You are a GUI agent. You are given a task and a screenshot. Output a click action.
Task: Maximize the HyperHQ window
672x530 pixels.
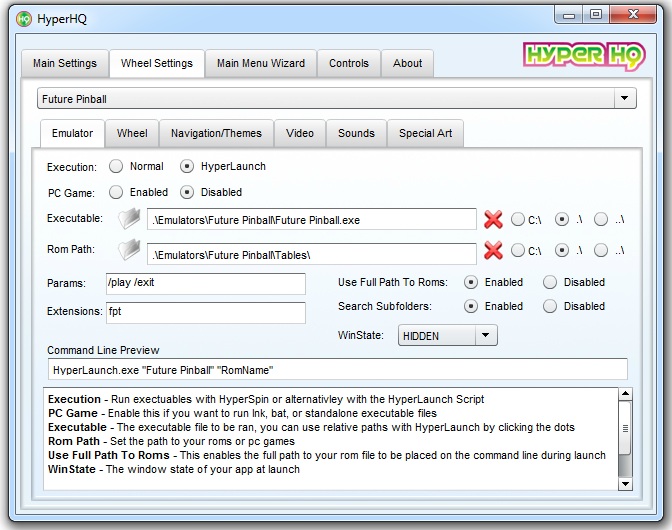point(596,15)
